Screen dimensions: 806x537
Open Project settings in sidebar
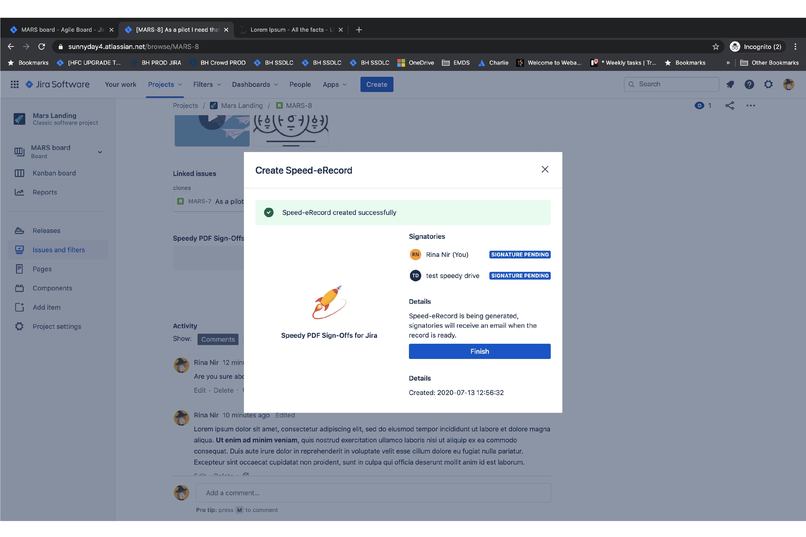pyautogui.click(x=57, y=326)
